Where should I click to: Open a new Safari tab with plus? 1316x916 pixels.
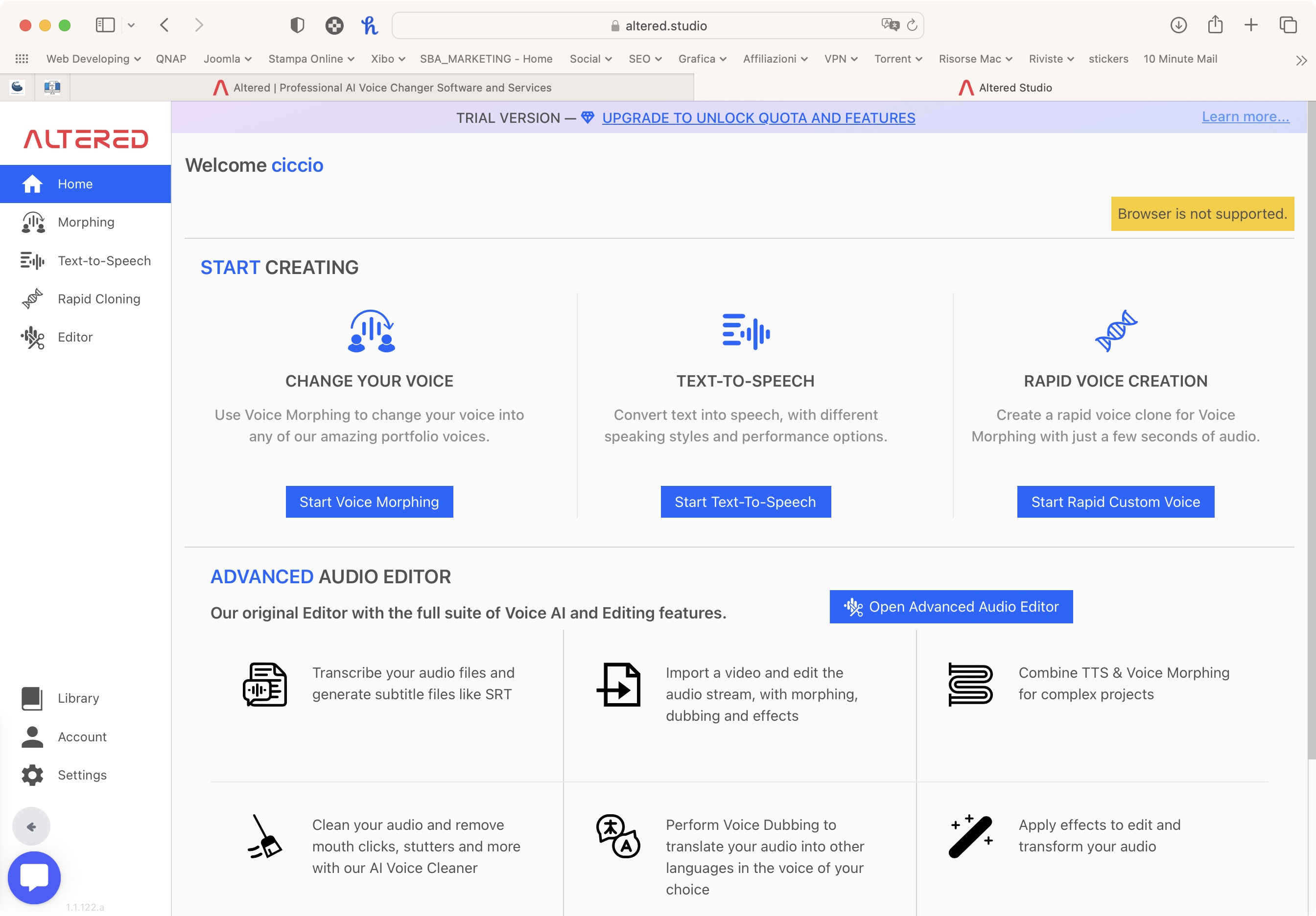1251,25
